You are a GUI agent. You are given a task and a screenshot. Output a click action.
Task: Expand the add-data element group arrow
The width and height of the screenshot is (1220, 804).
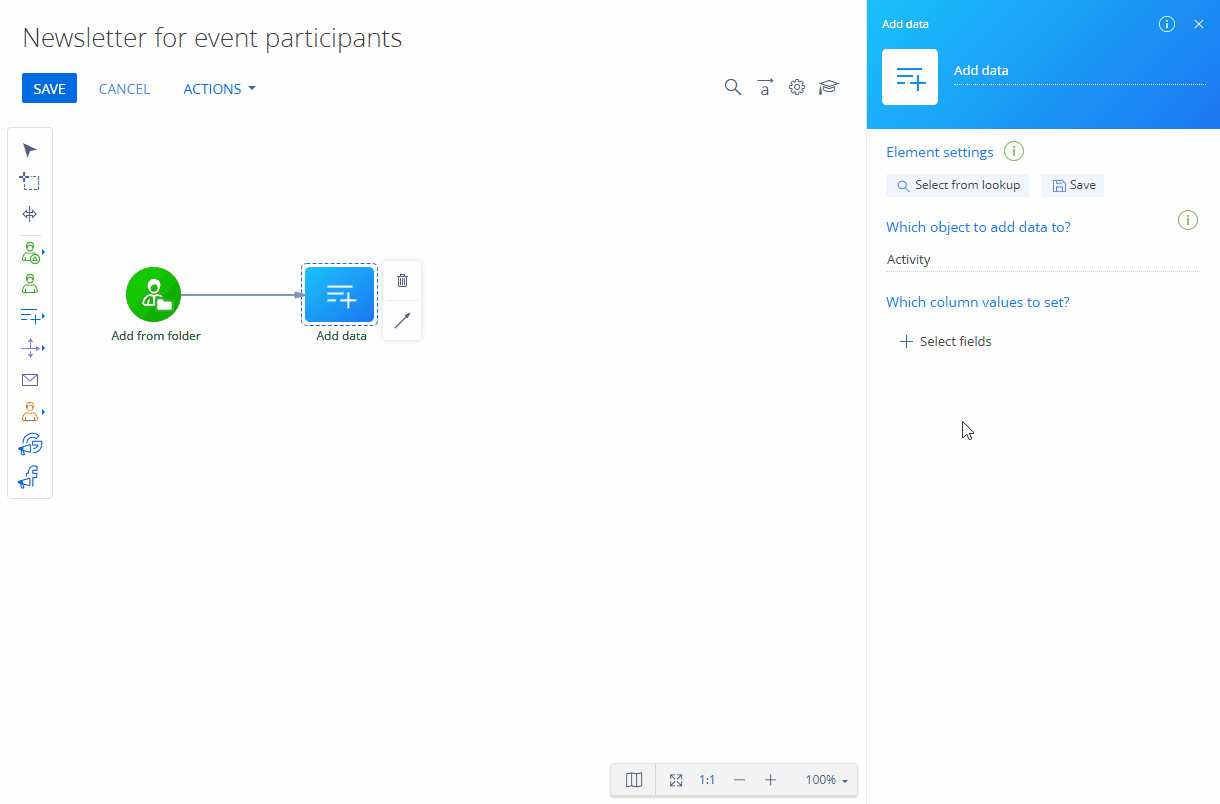click(x=43, y=316)
